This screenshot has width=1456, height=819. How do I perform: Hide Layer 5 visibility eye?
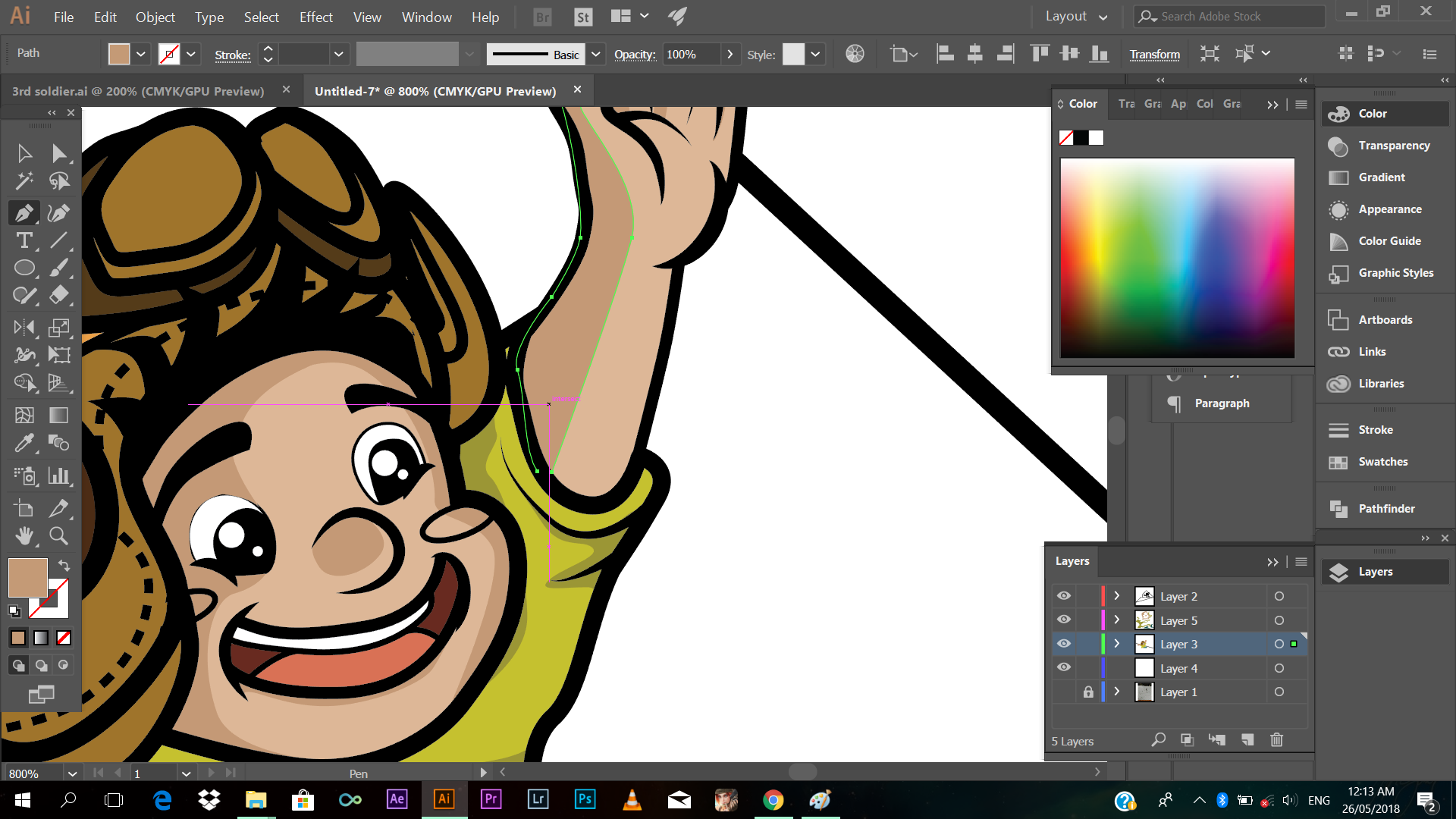point(1064,620)
